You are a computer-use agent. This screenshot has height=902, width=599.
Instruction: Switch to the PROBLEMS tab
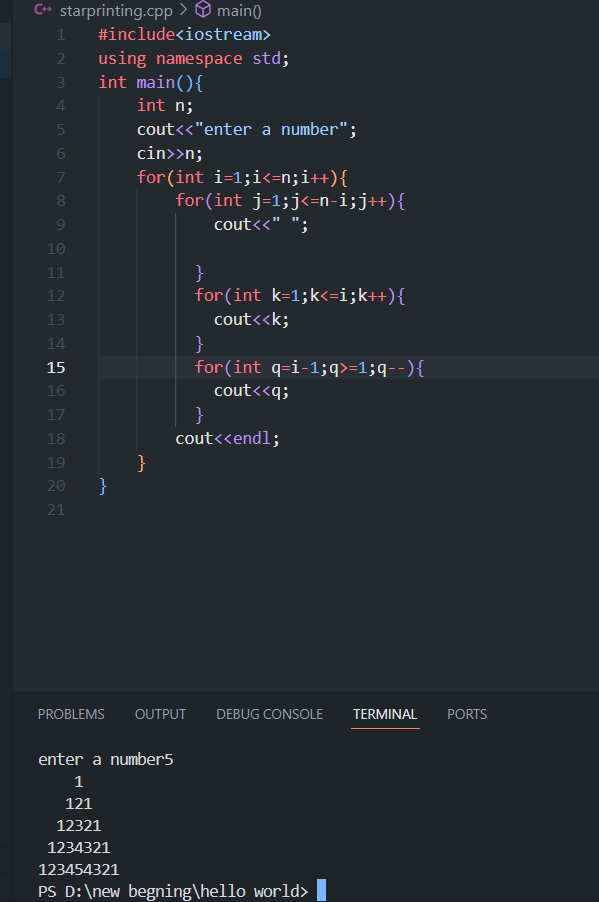(x=71, y=714)
